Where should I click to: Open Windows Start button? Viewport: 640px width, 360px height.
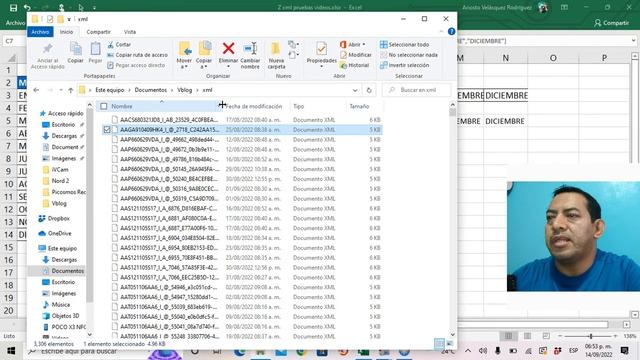click(x=11, y=351)
